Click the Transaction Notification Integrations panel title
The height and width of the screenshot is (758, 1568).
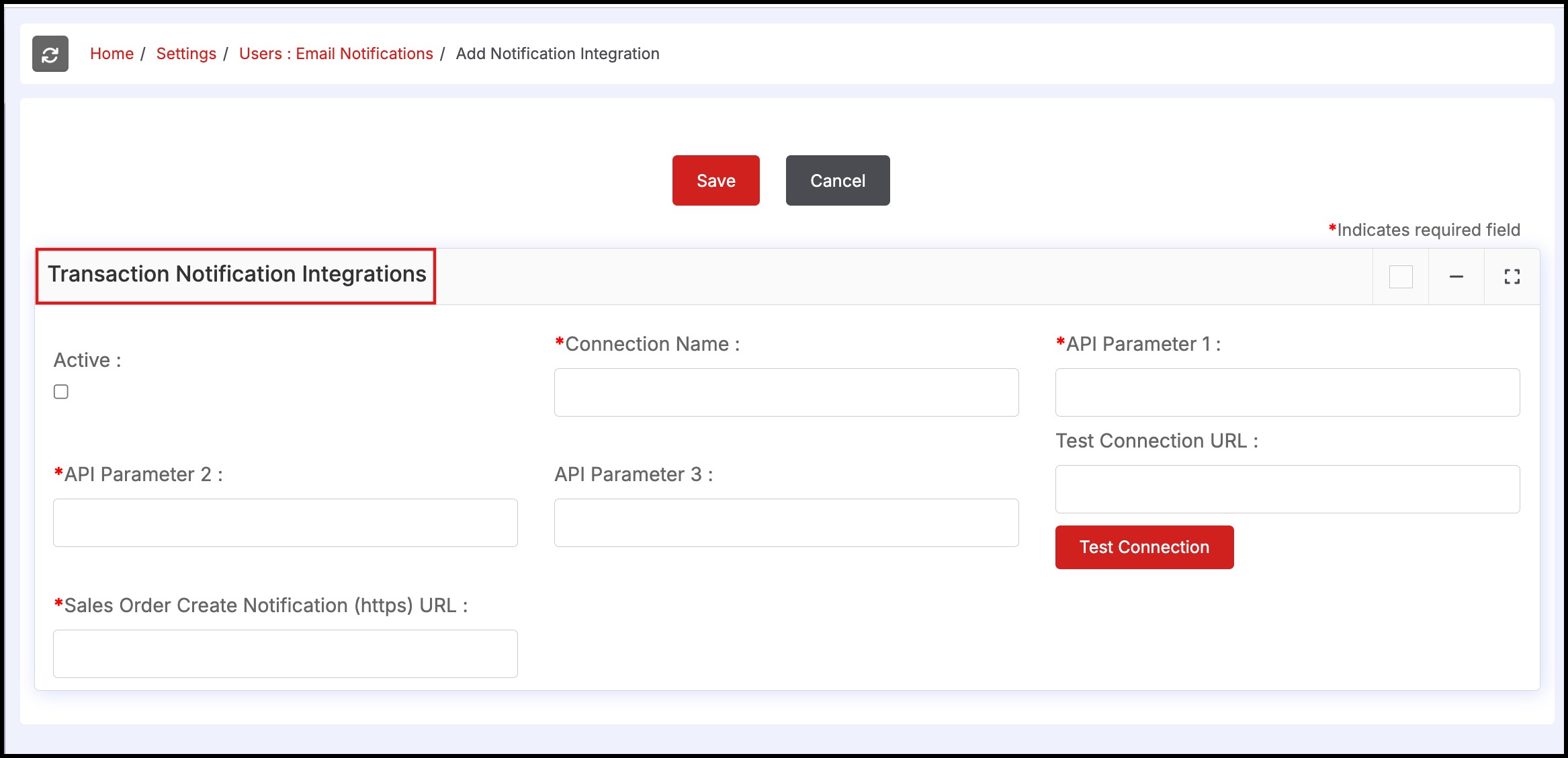pos(236,274)
